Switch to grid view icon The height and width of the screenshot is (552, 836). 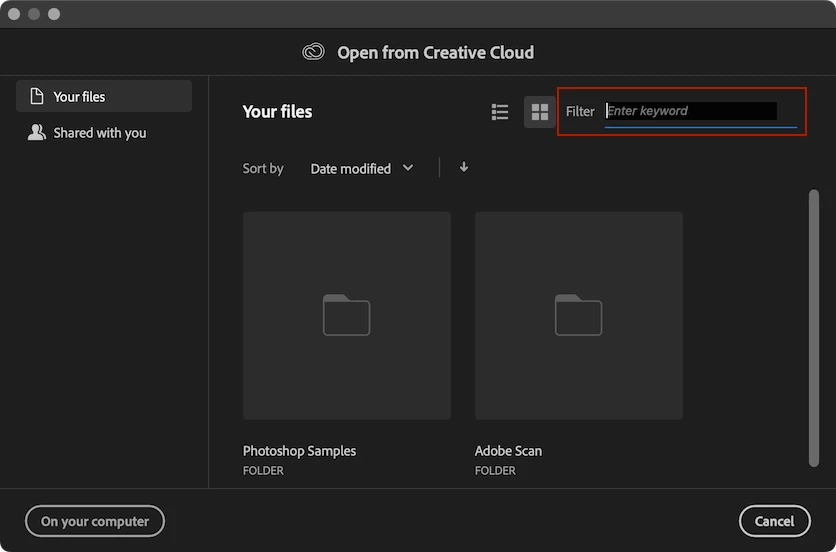[x=540, y=112]
